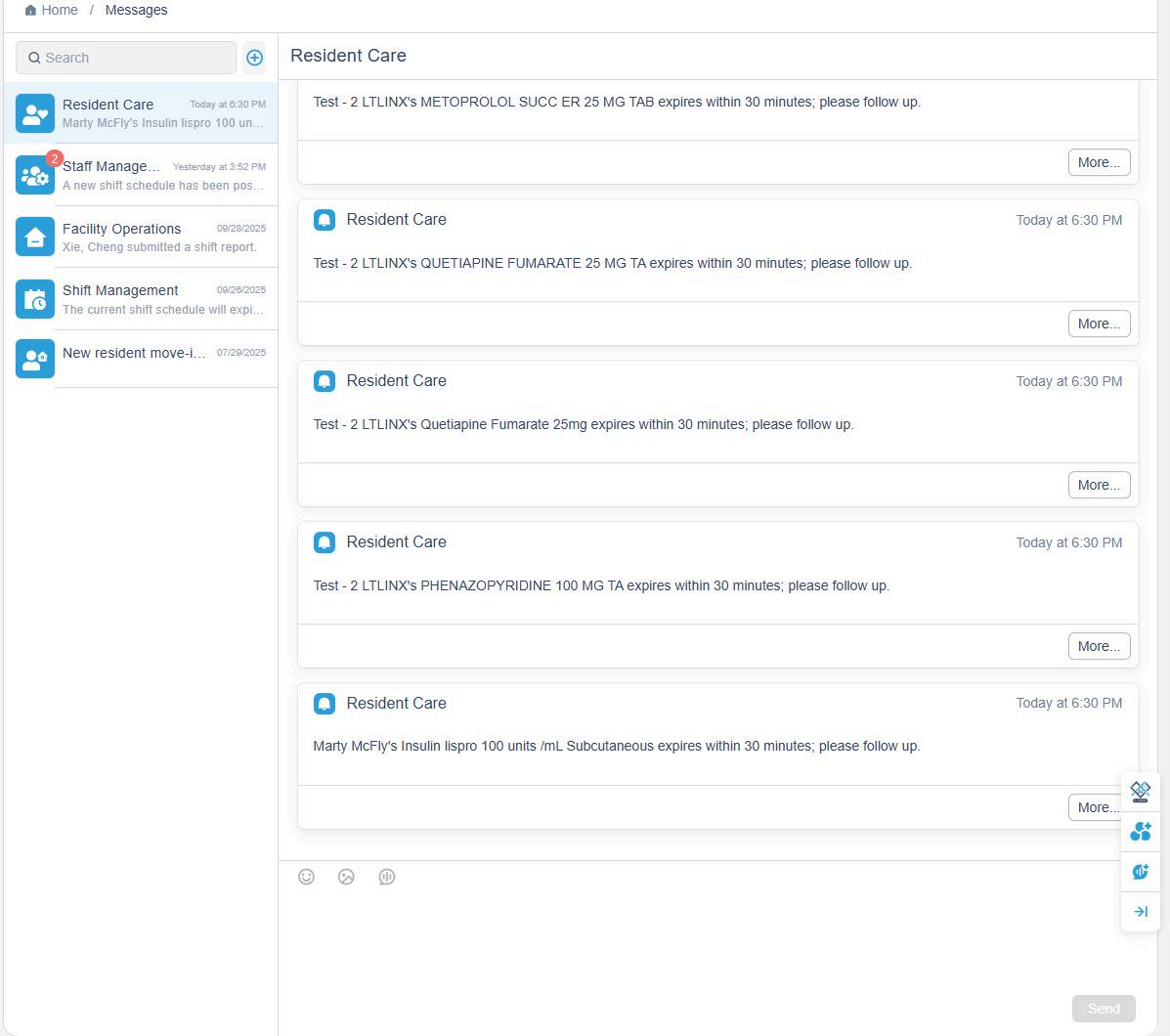Expand More for PHENAZOPYRIDINE message
The height and width of the screenshot is (1036, 1170).
click(1099, 646)
